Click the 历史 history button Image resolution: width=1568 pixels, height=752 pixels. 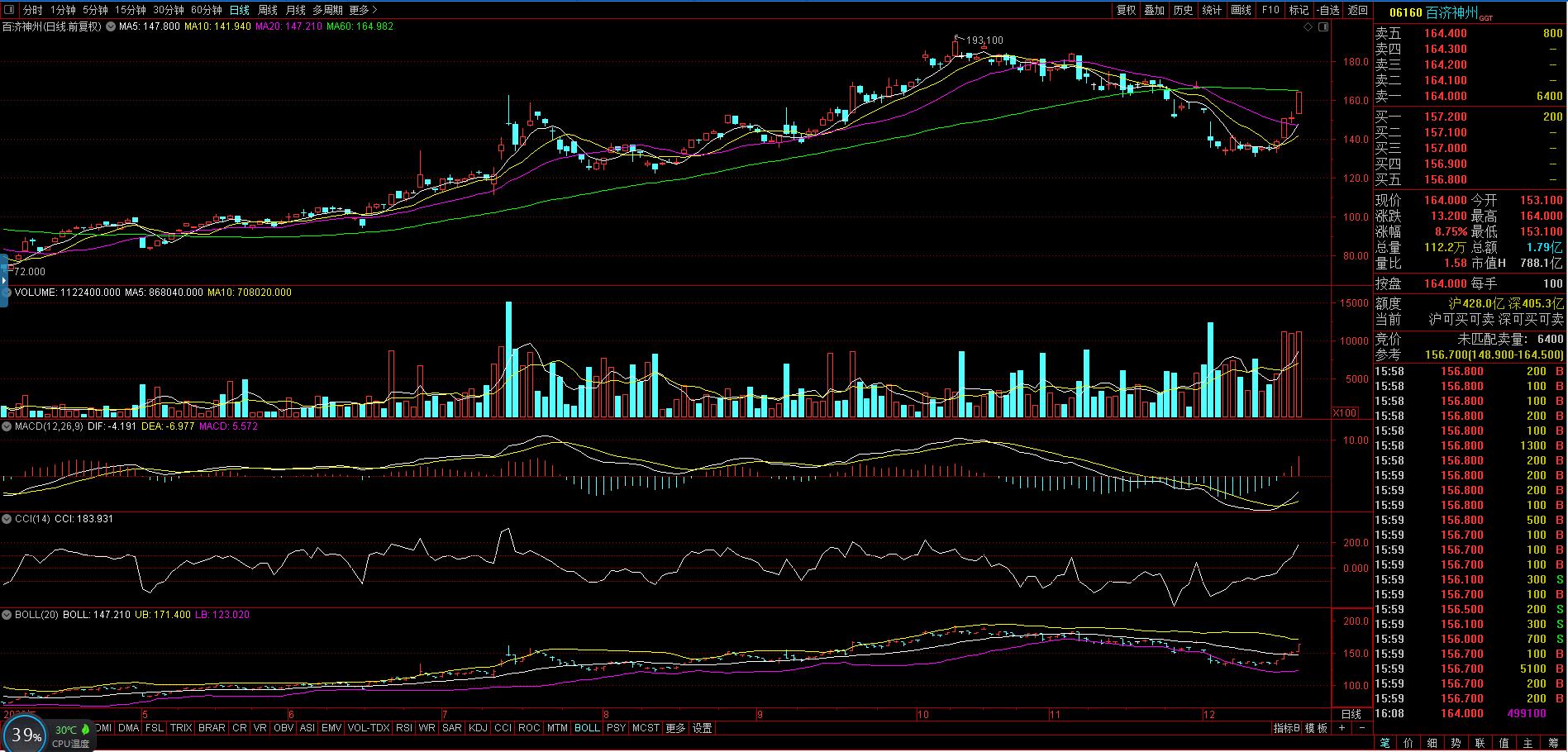(x=1183, y=10)
